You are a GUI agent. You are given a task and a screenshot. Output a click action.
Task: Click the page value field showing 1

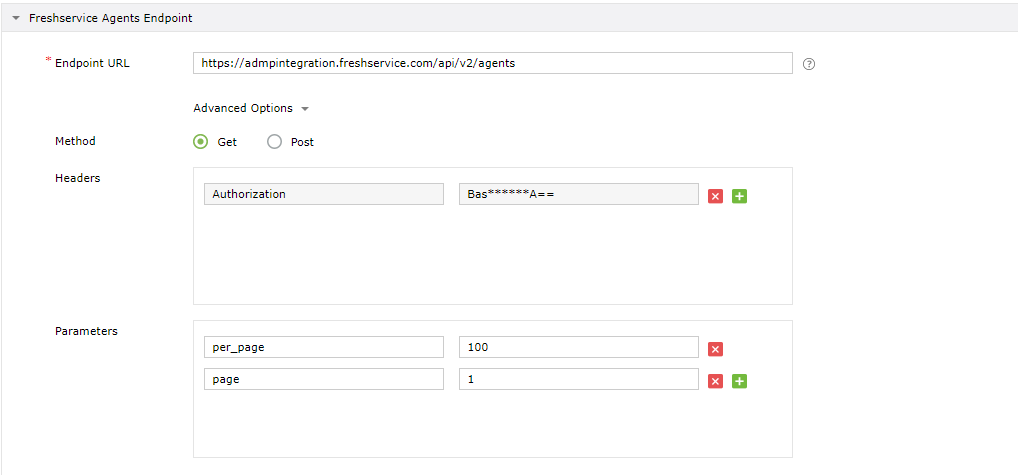(x=578, y=380)
